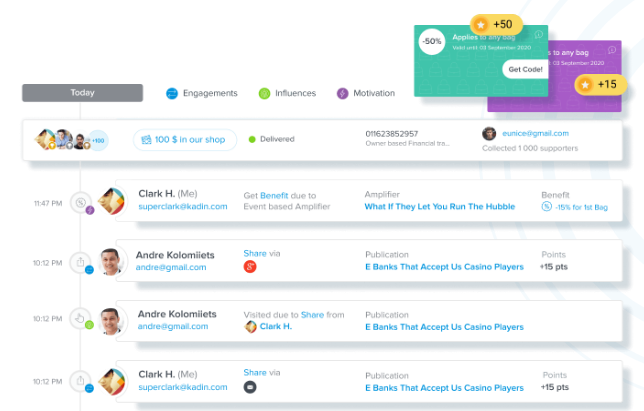Screen dimensions: 644x411
Task: Click the red Google+ share icon
Action: (251, 267)
